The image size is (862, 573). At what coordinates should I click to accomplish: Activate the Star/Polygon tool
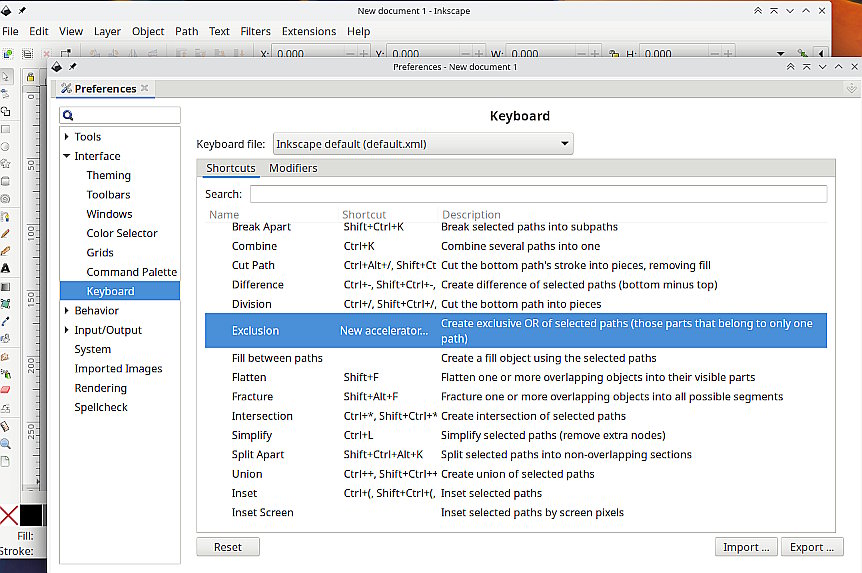6,164
